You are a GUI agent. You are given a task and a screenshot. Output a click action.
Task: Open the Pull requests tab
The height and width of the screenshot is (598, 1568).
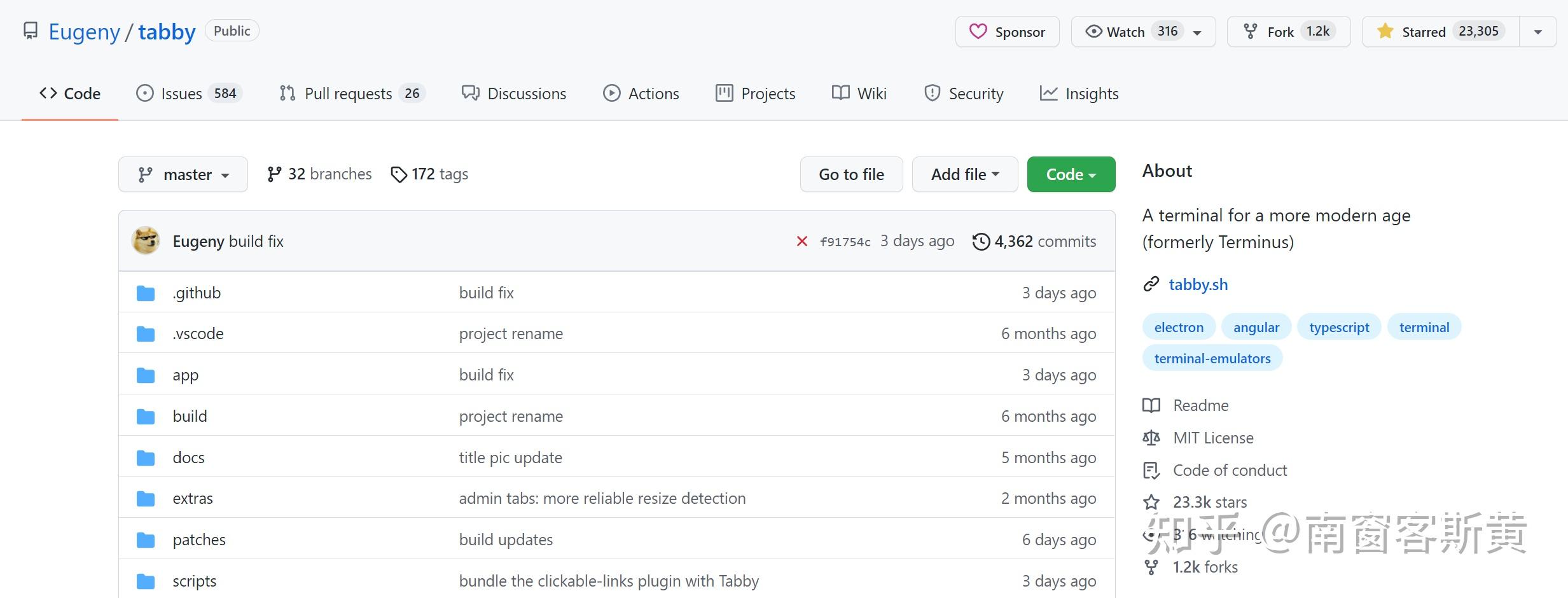pyautogui.click(x=352, y=94)
